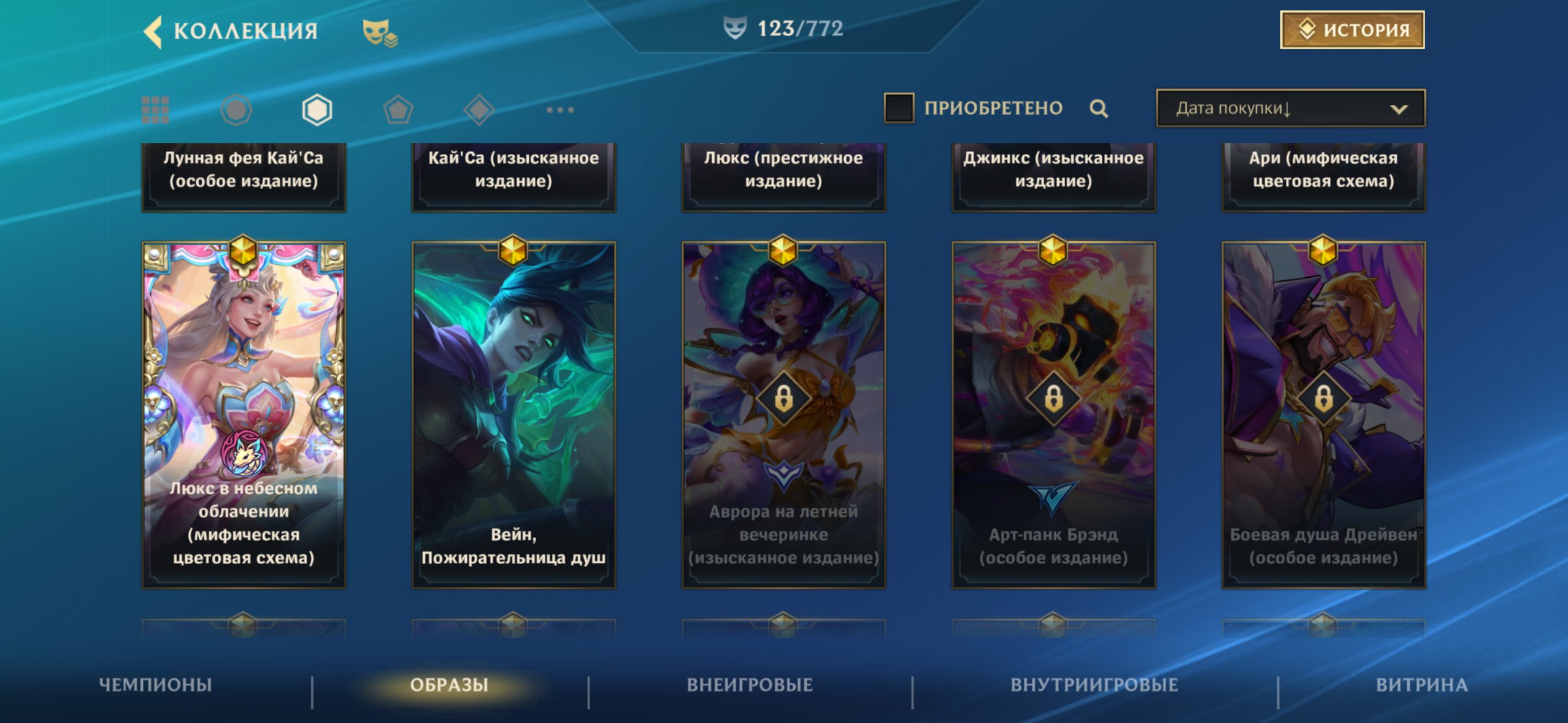The width and height of the screenshot is (1568, 723).
Task: Select the highlighted hexagon rarity filter
Action: tap(317, 110)
